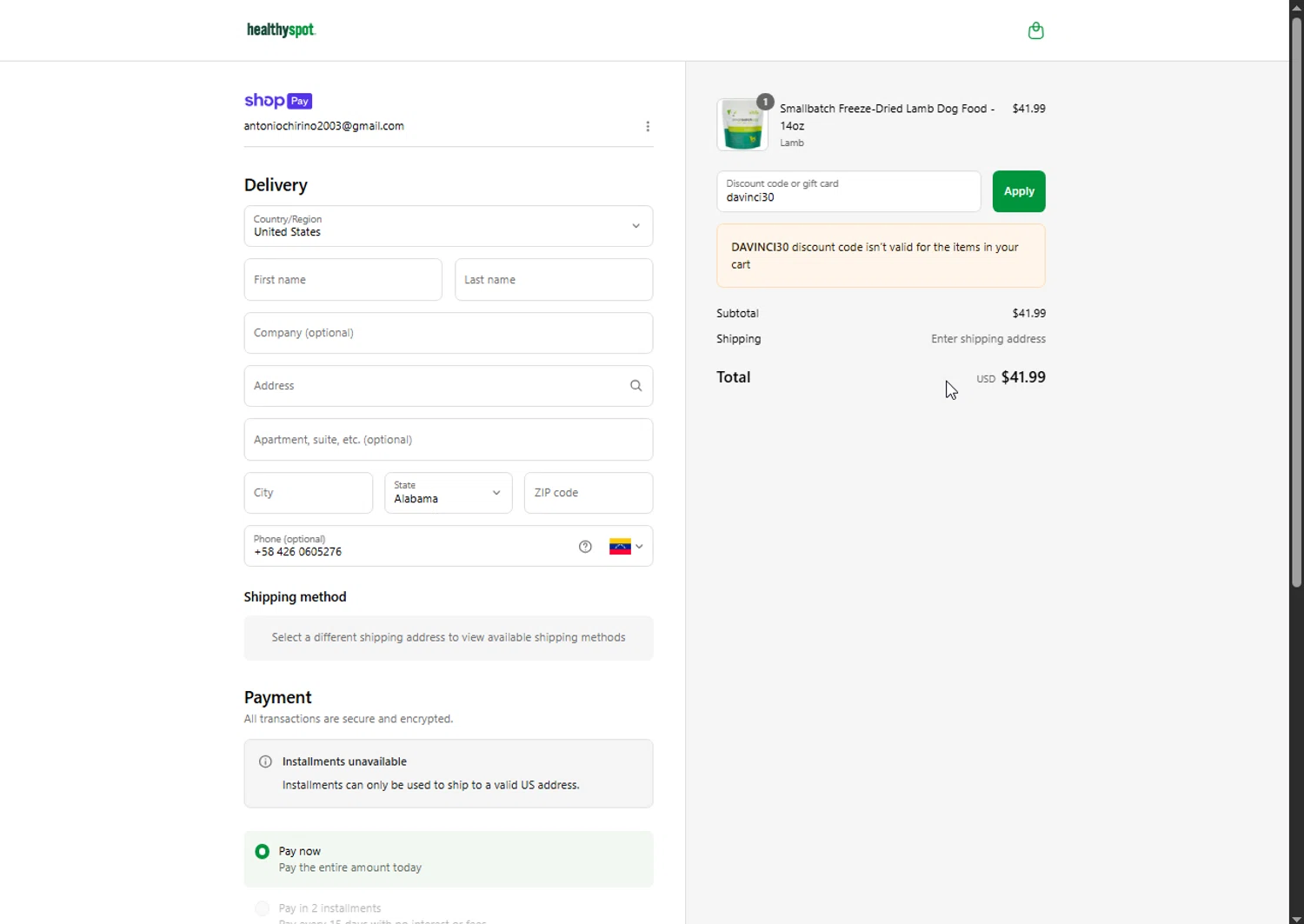Click the Shipping method heading

(295, 597)
